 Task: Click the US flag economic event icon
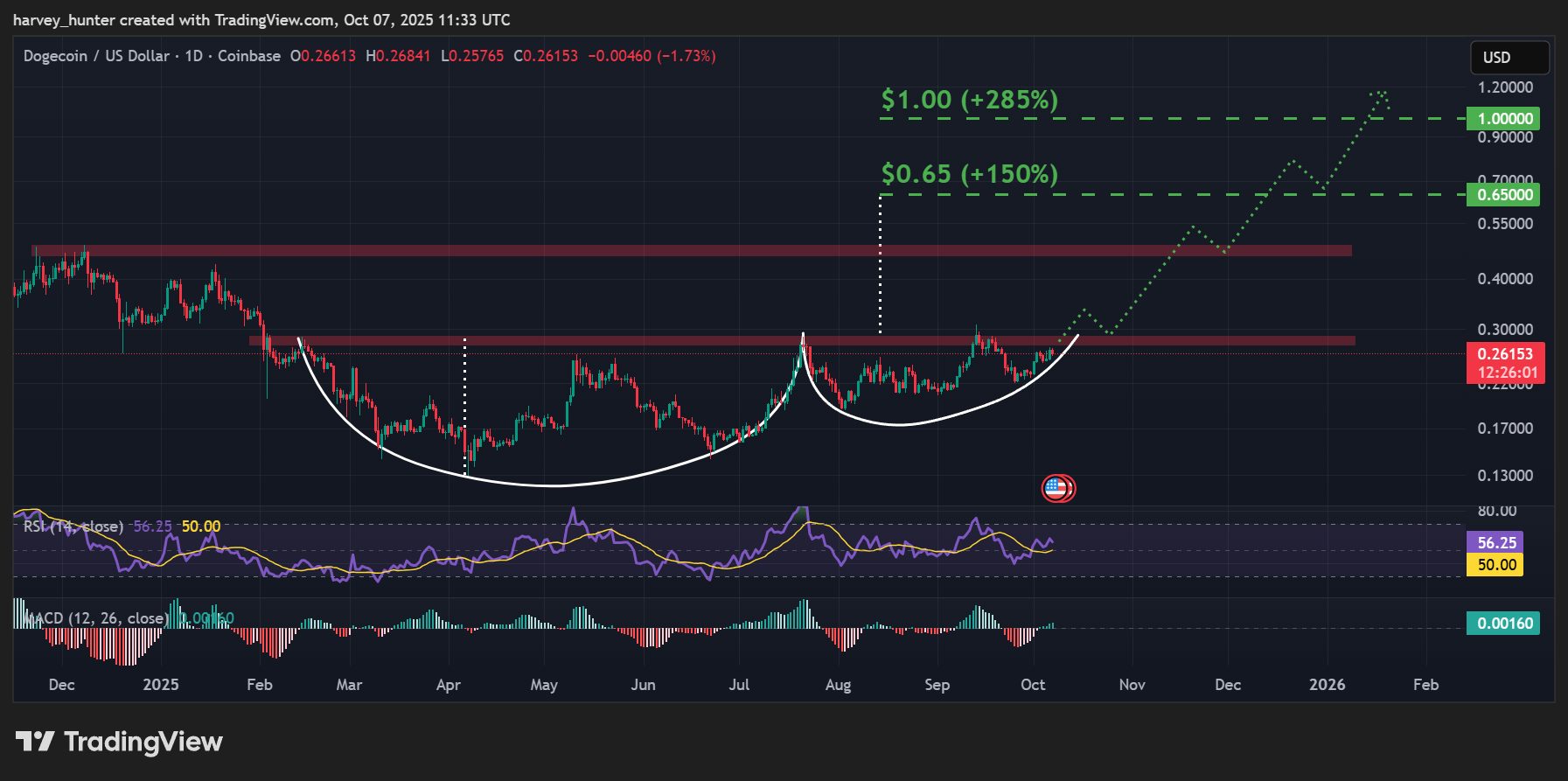[1056, 489]
